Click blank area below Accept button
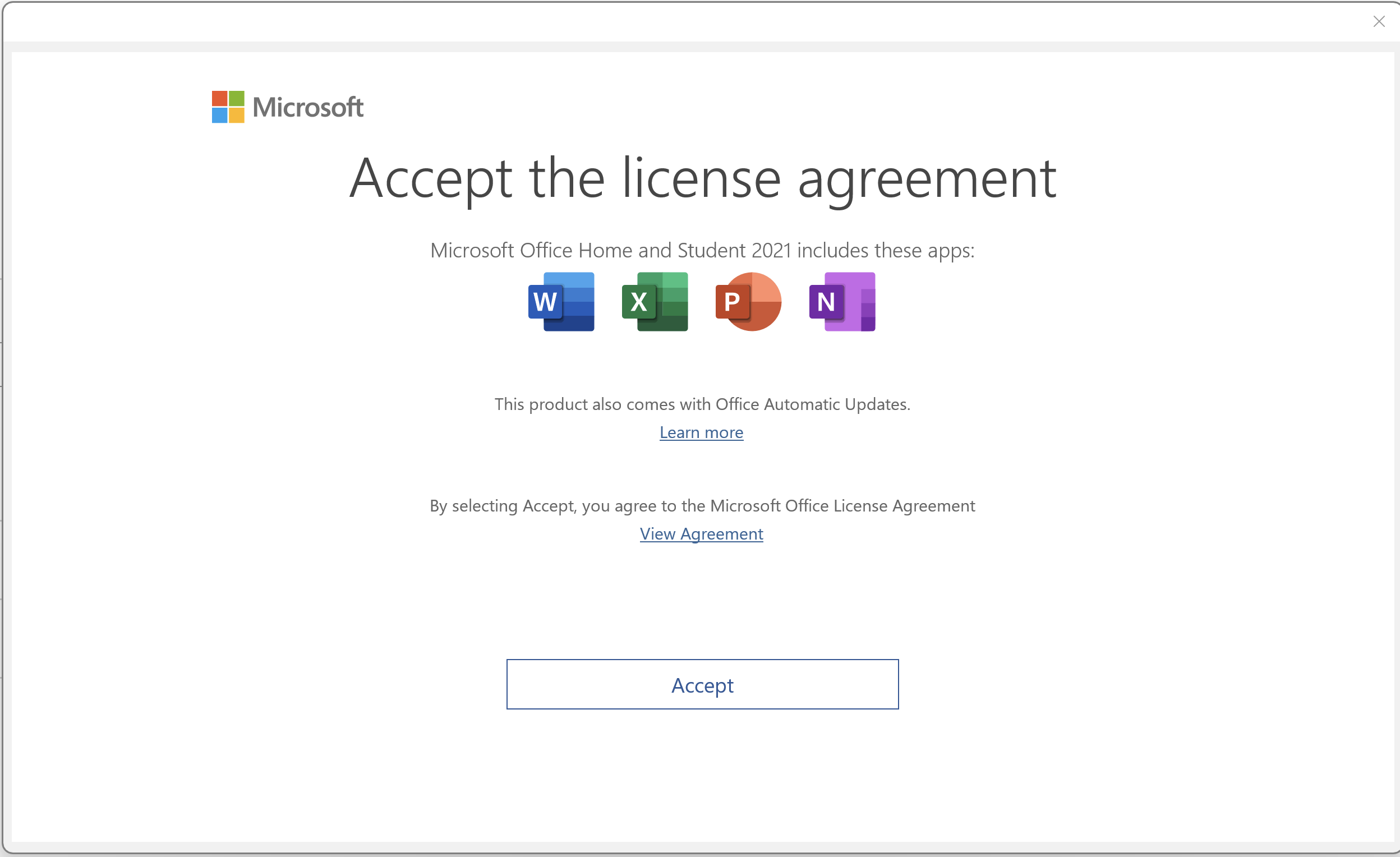 coord(702,778)
